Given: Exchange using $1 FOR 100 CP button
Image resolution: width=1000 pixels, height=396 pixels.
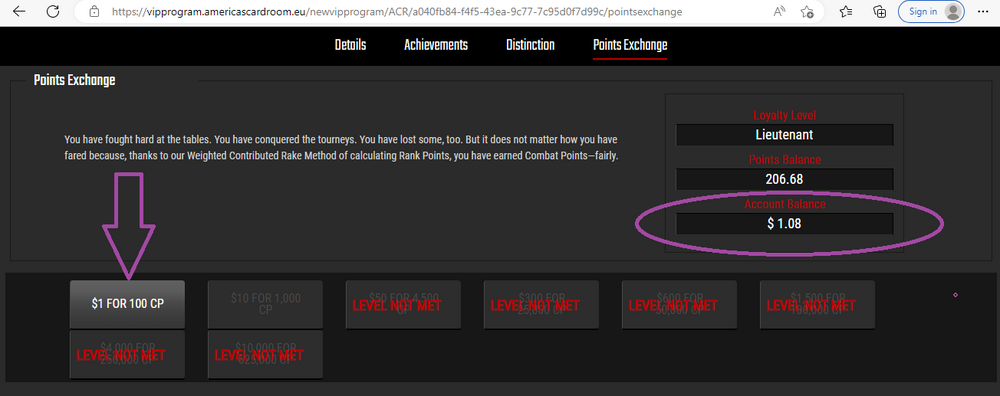Looking at the screenshot, I should coord(128,304).
